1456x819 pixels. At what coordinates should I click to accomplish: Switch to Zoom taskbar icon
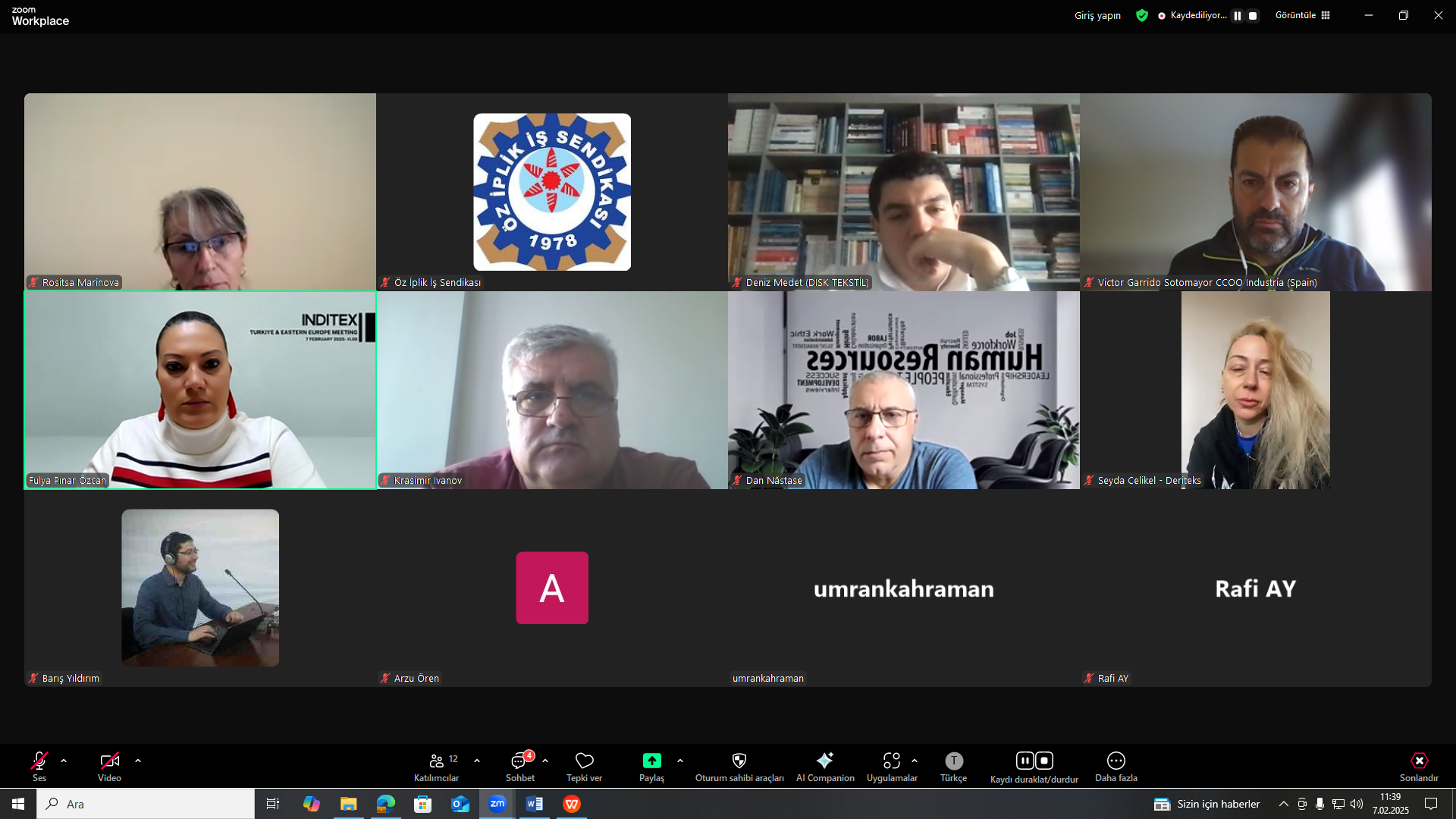497,804
